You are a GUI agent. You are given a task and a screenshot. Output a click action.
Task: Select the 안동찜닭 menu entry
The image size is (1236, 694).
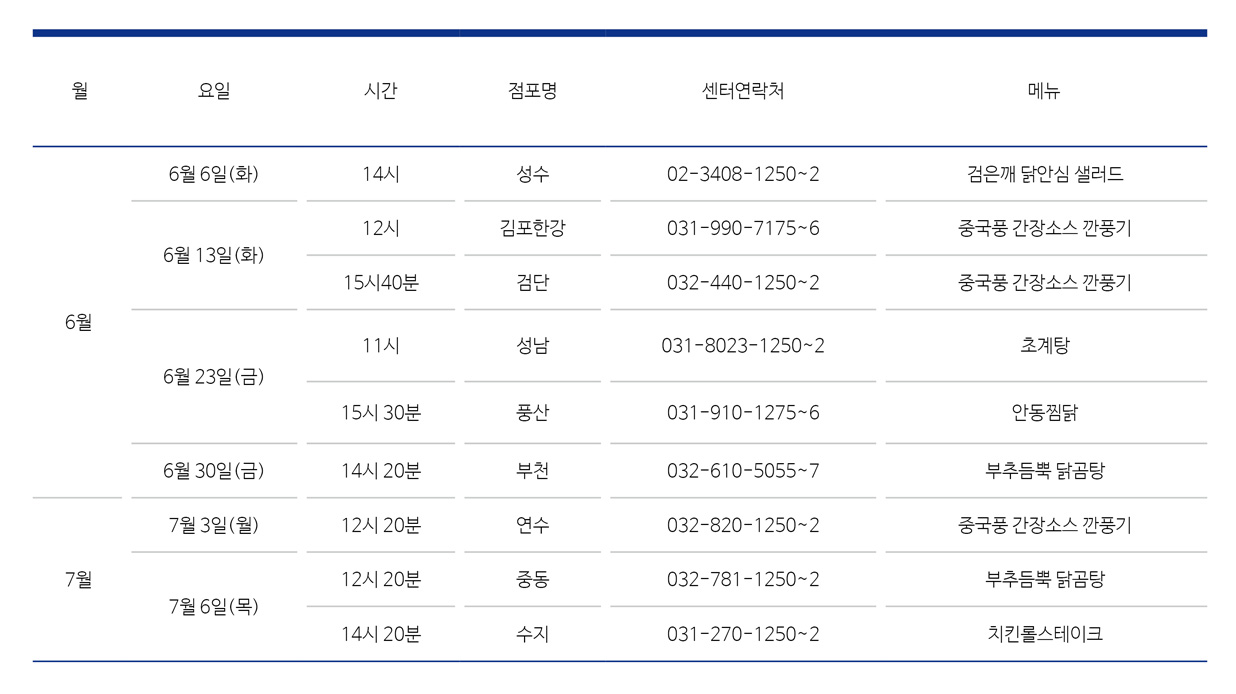pos(1045,412)
